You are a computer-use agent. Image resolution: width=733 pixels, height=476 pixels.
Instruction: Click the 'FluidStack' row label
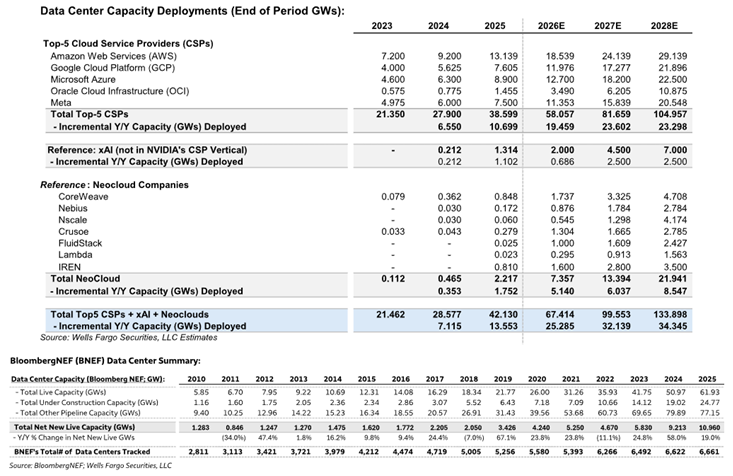[80, 244]
